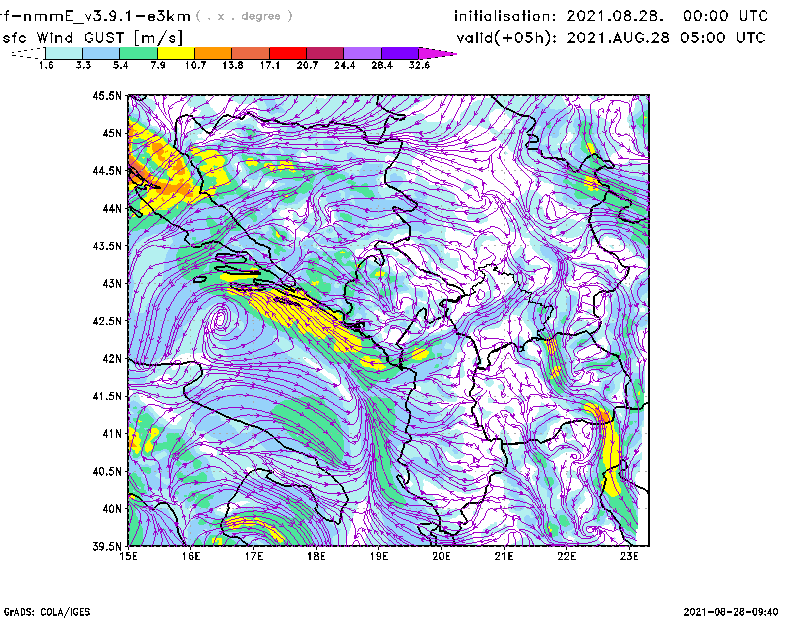Click the legend value 13.8
The image size is (800, 618).
point(233,65)
